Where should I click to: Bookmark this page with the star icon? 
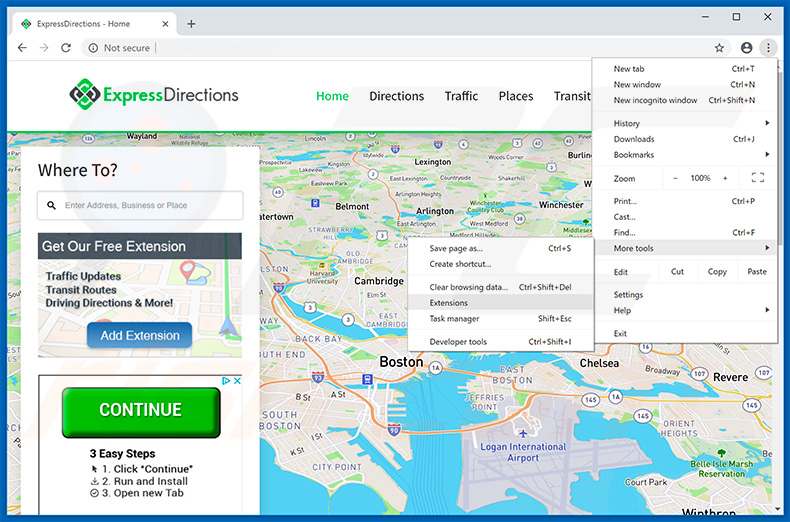coord(719,48)
